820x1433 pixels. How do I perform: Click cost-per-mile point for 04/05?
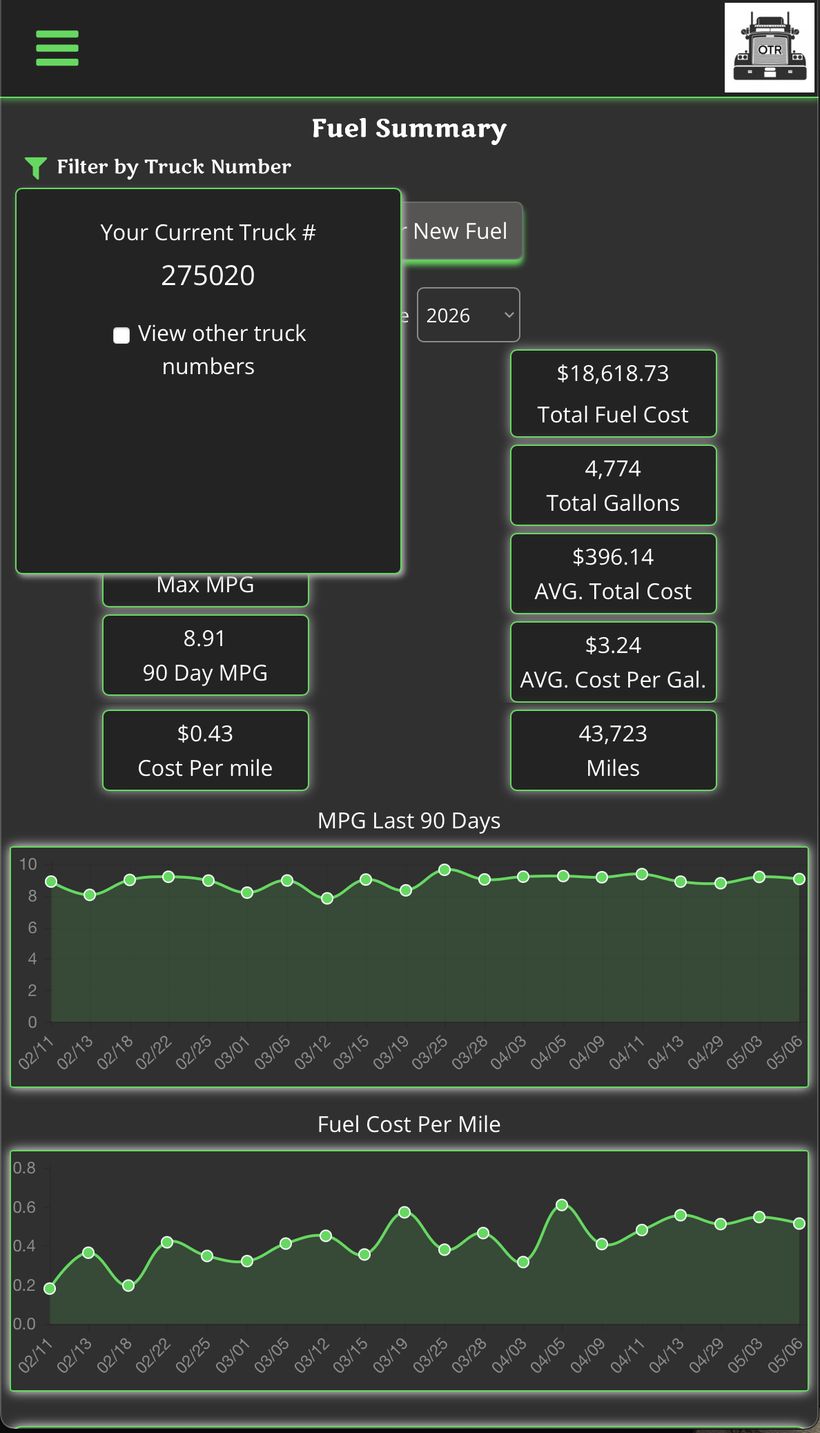tap(562, 1205)
